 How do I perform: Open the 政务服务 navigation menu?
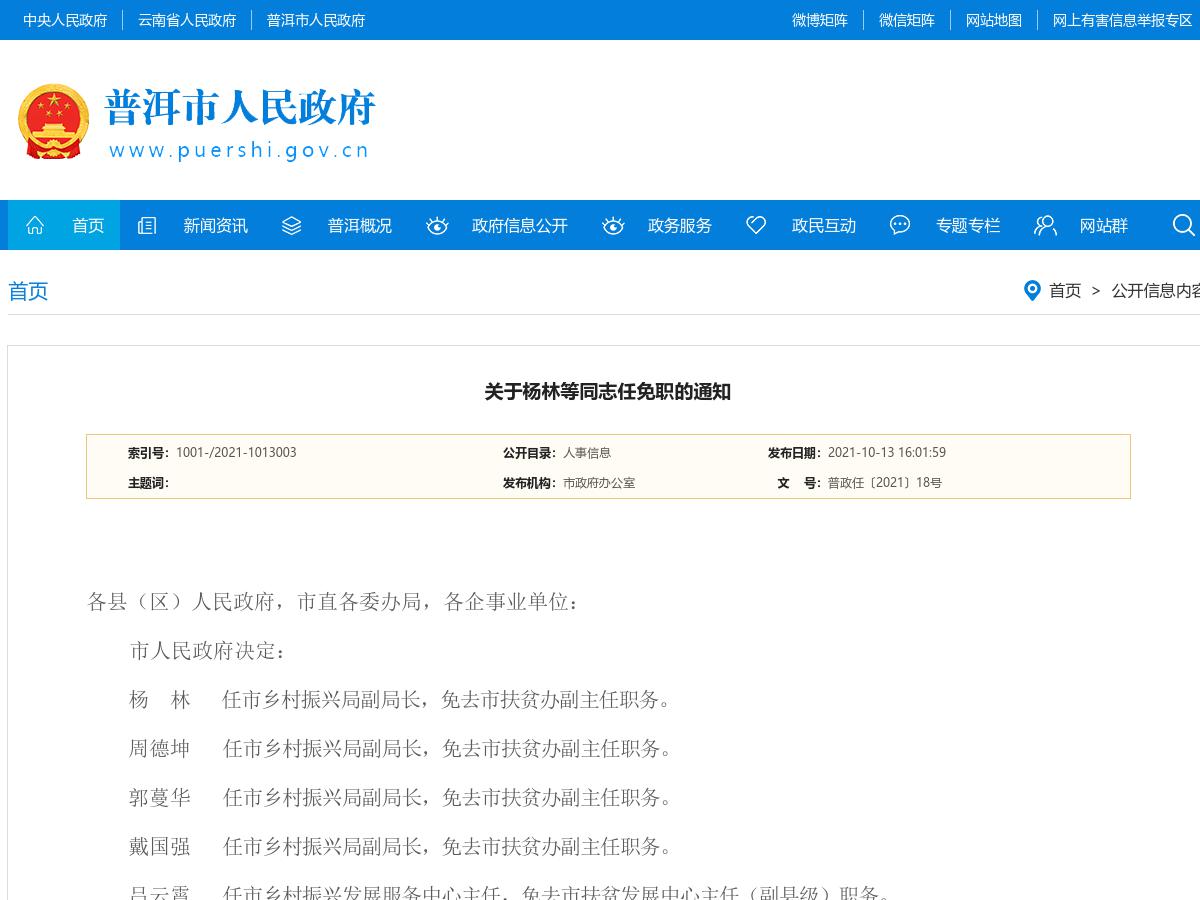[x=680, y=225]
